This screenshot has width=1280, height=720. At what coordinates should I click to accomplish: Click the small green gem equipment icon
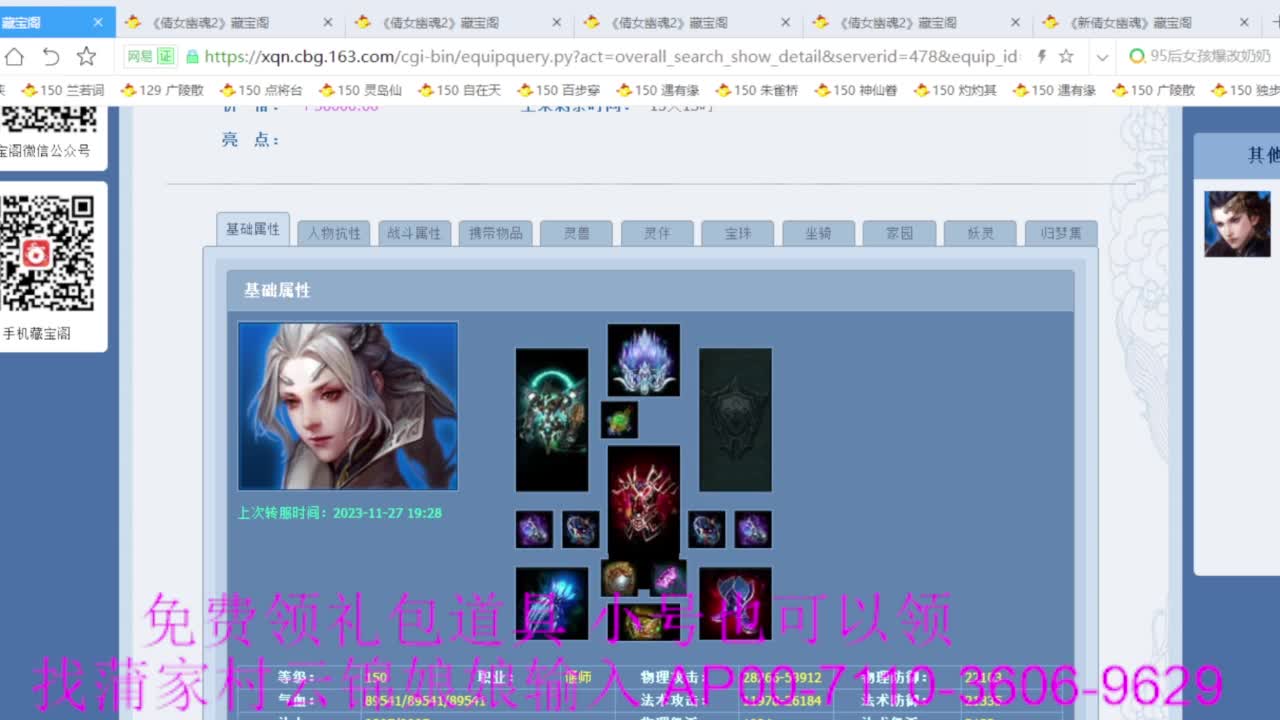(x=618, y=420)
